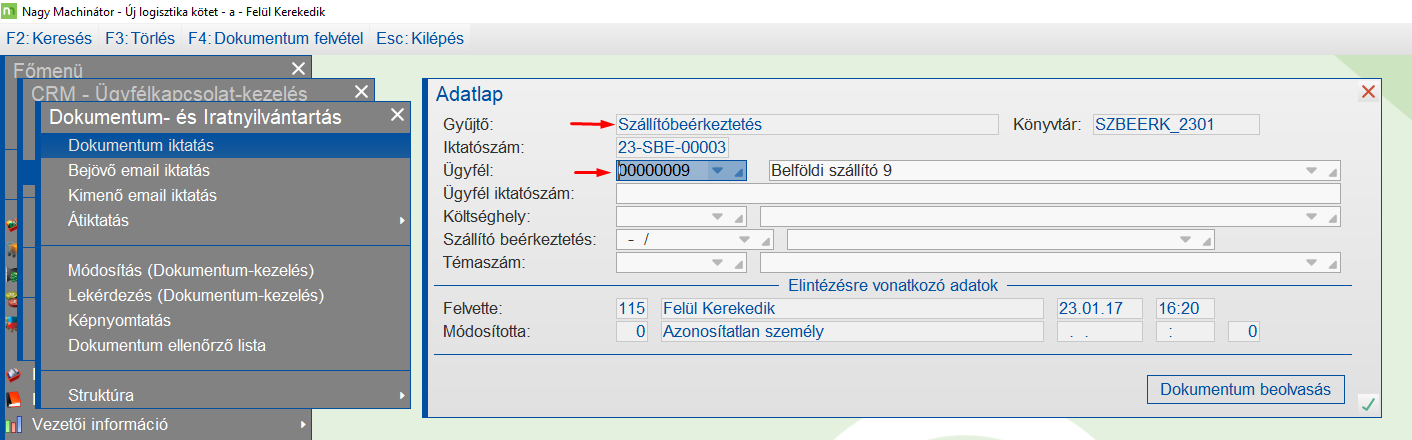This screenshot has height=440, width=1412.
Task: Click the Dokumentum beolvasás button
Action: coord(1245,389)
